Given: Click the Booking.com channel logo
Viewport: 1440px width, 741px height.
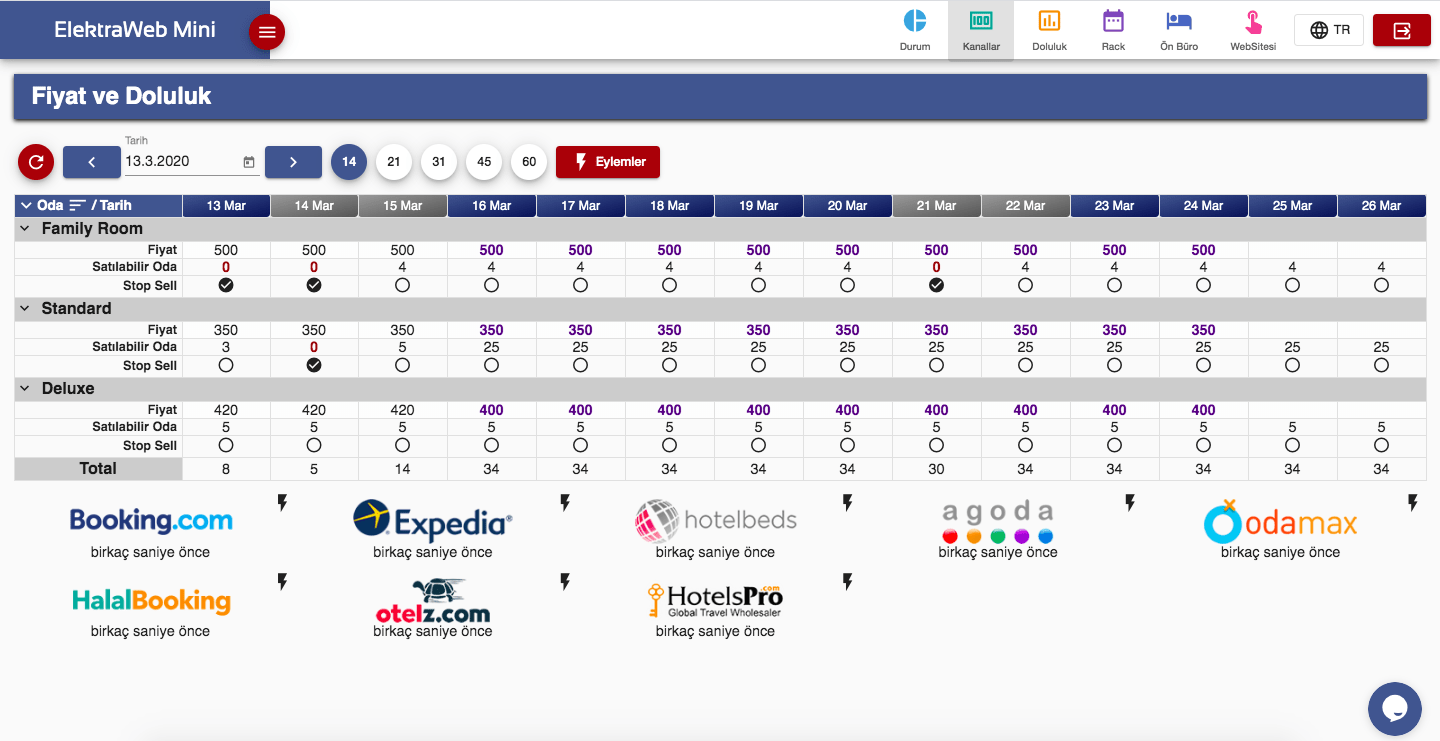Looking at the screenshot, I should coord(151,520).
